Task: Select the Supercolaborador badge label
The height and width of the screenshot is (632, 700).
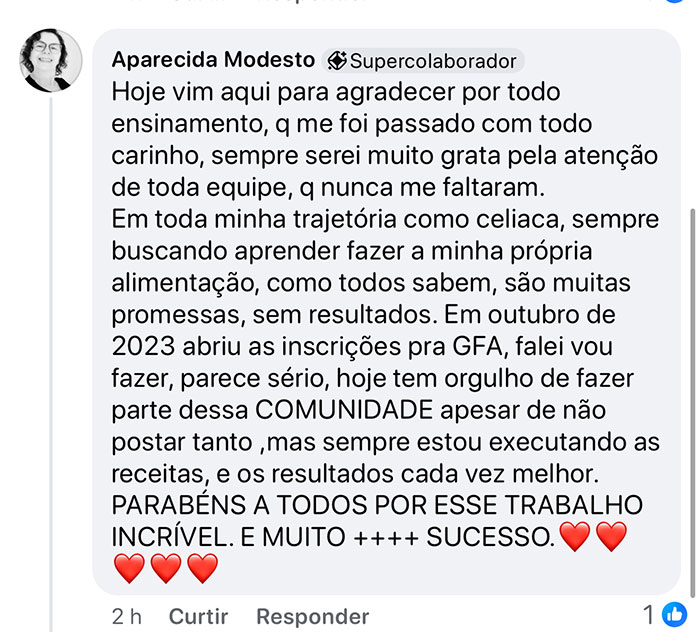Action: [433, 61]
